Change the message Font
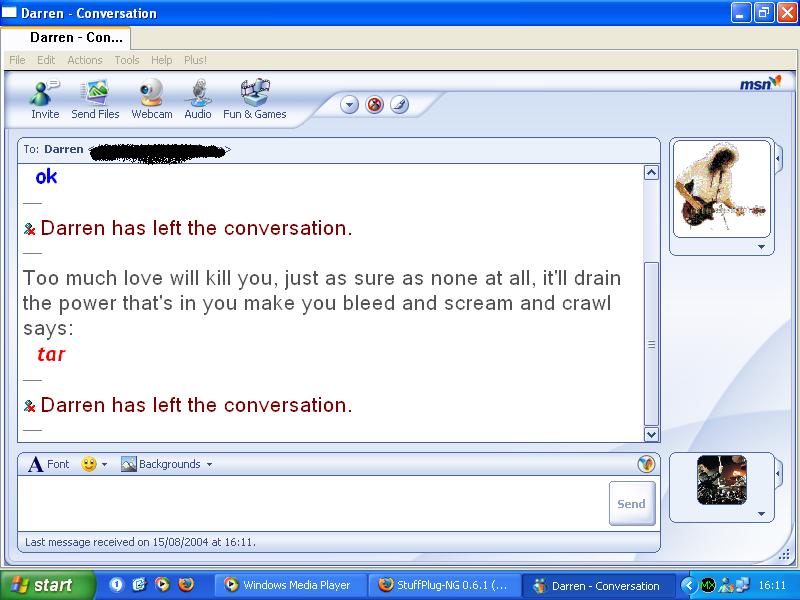Image resolution: width=800 pixels, height=600 pixels. pos(48,464)
